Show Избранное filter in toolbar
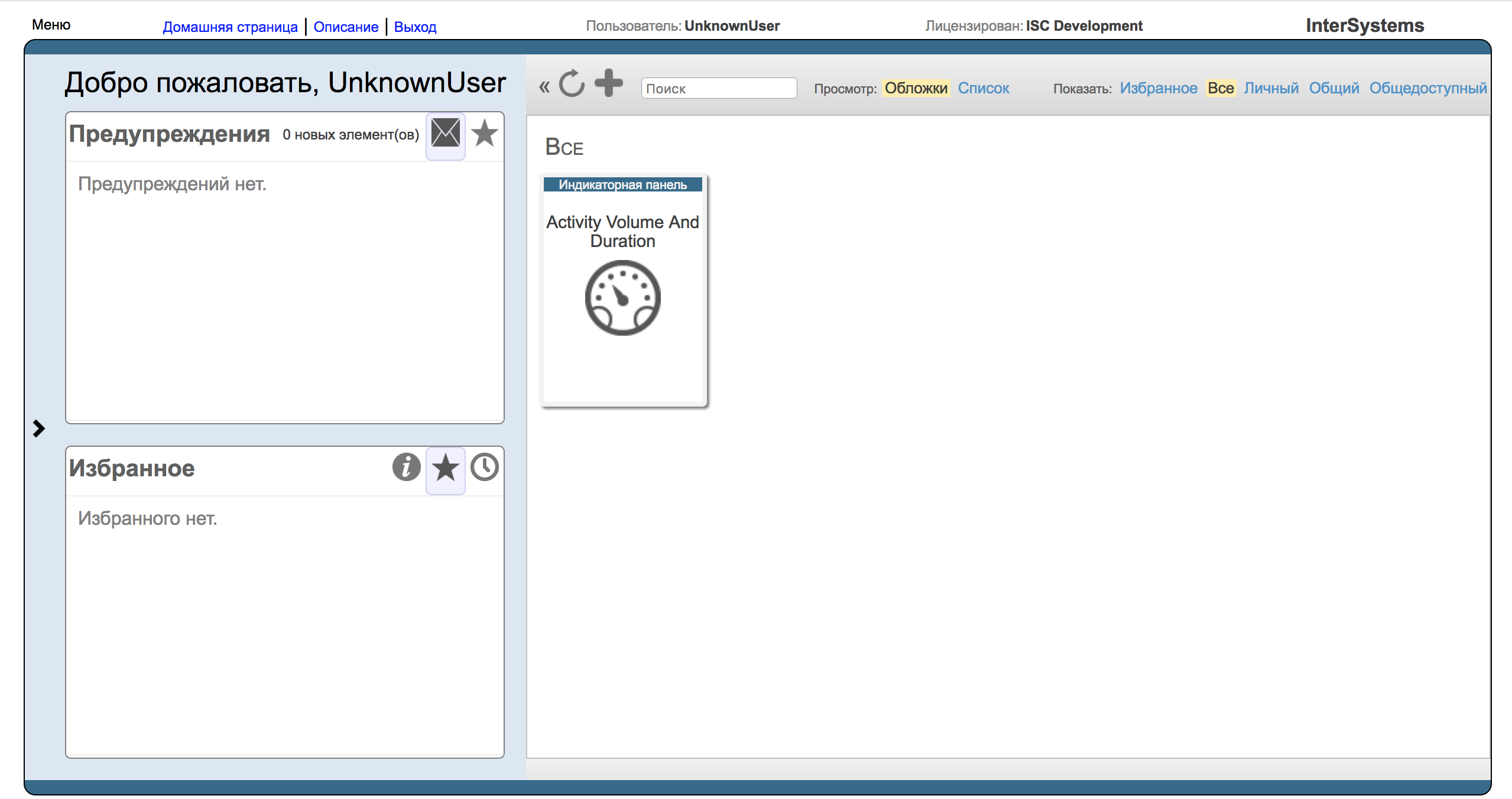This screenshot has height=799, width=1512. point(1158,88)
